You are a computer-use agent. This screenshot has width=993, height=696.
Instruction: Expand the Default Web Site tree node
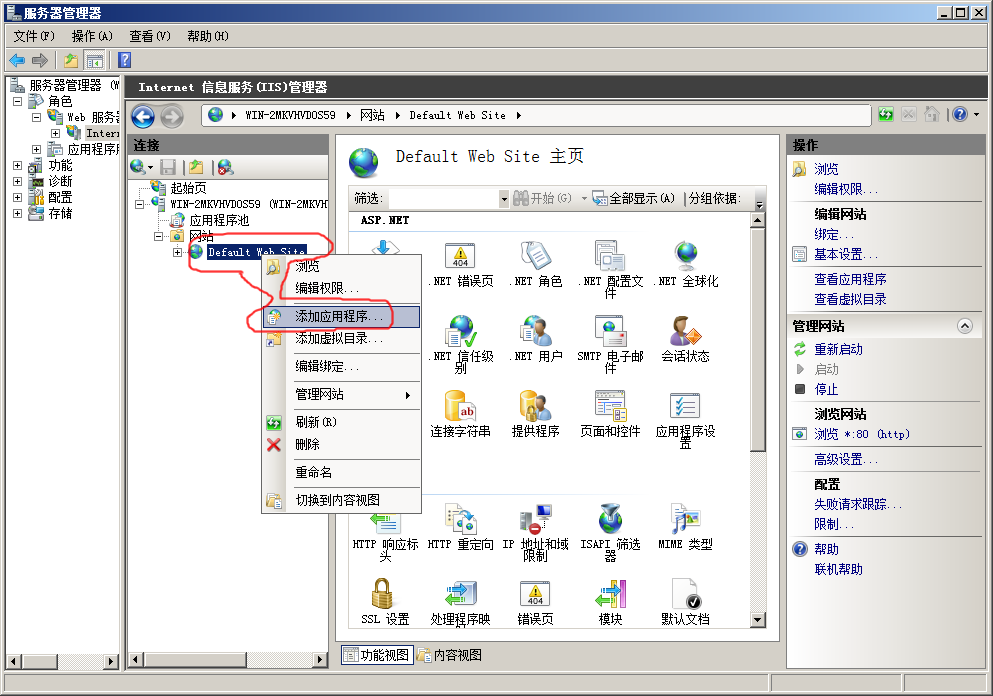(x=177, y=252)
